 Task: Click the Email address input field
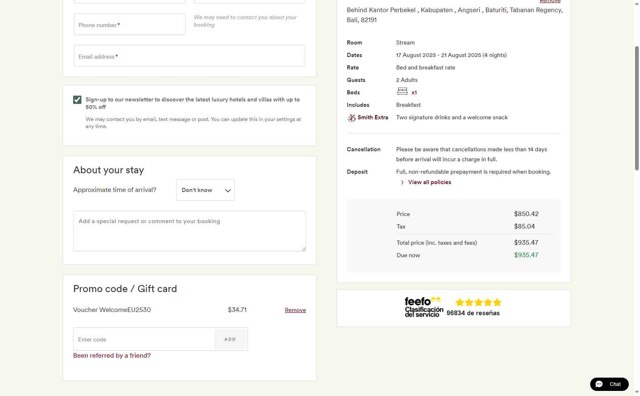point(189,56)
